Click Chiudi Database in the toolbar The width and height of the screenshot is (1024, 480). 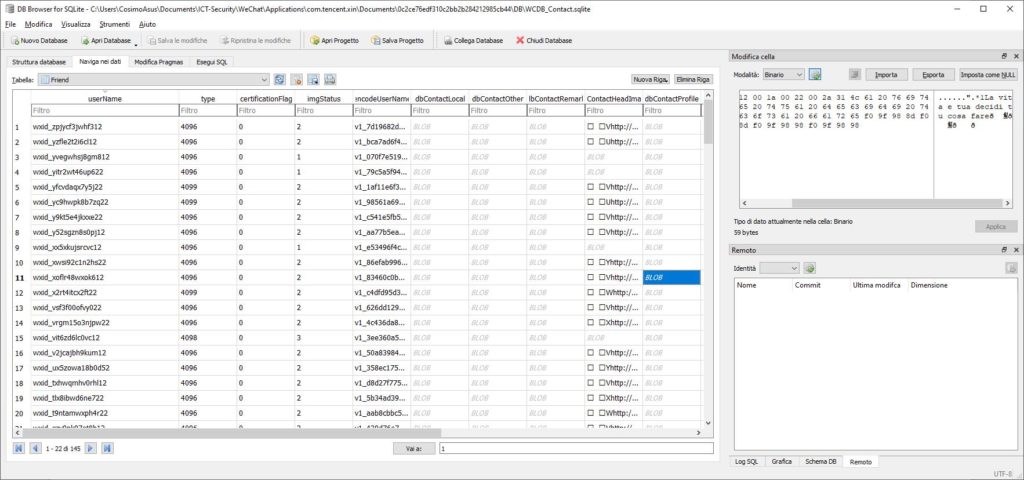click(544, 40)
